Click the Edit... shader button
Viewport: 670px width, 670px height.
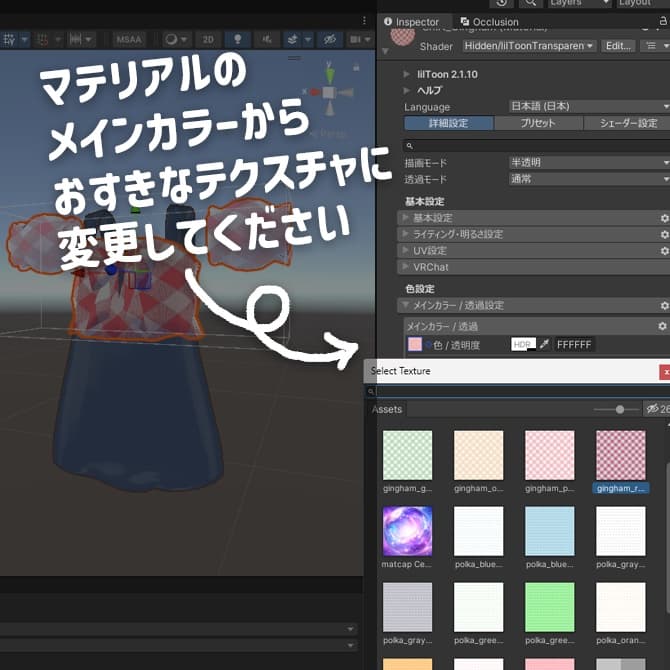[619, 46]
